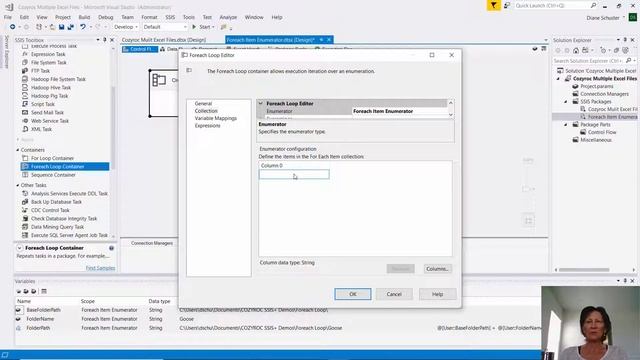The width and height of the screenshot is (640, 360).
Task: Click the notifications flag icon
Action: [x=493, y=5]
